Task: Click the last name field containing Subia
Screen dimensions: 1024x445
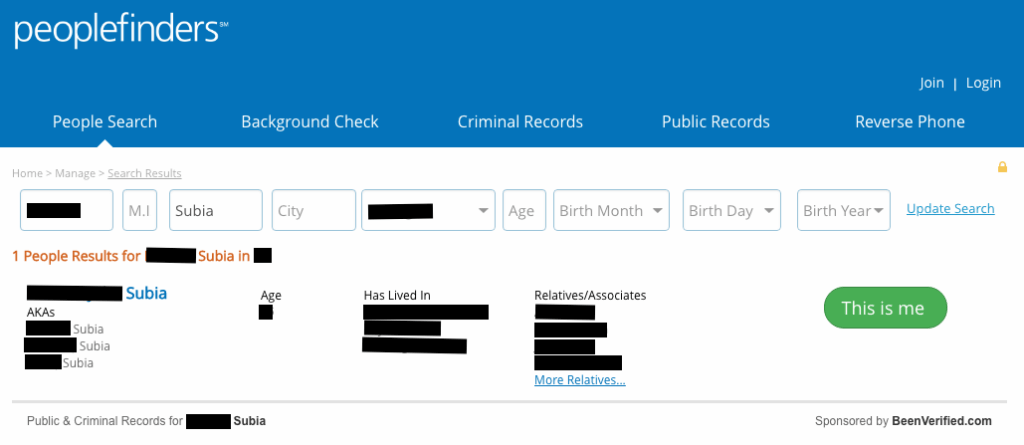Action: (x=215, y=211)
